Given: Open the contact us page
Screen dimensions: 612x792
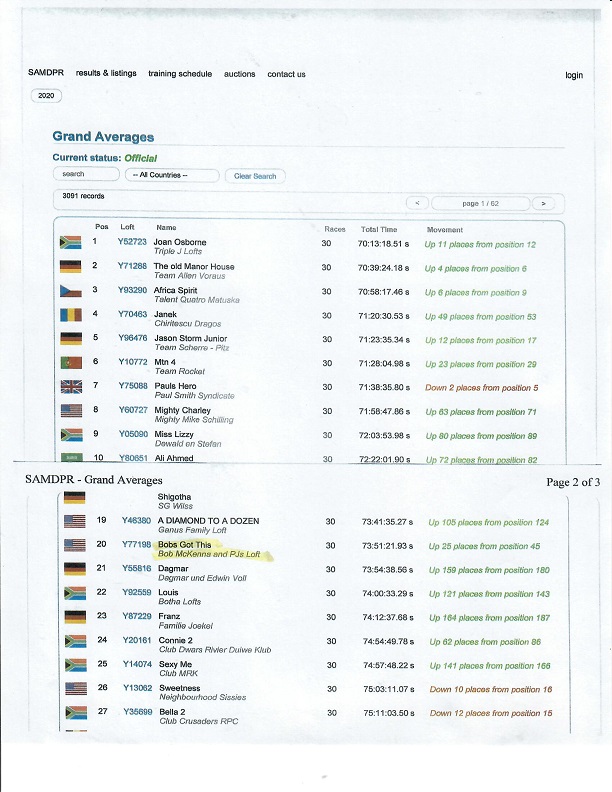Looking at the screenshot, I should pyautogui.click(x=286, y=74).
